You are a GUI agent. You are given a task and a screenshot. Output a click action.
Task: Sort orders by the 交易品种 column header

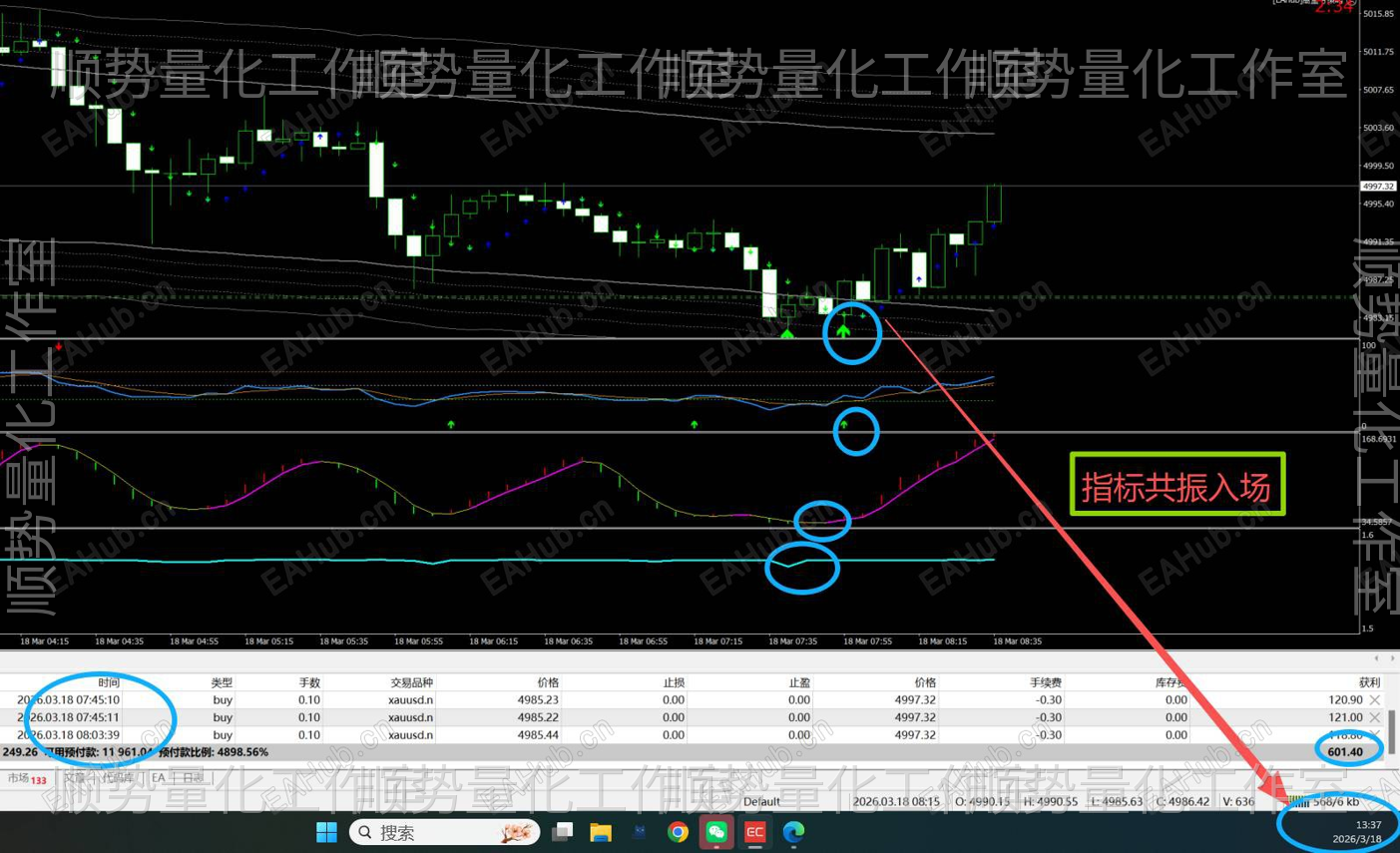coord(411,682)
